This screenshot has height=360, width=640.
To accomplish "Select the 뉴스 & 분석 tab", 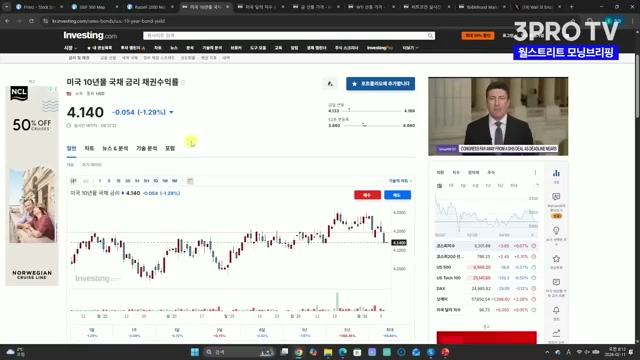I will point(115,149).
